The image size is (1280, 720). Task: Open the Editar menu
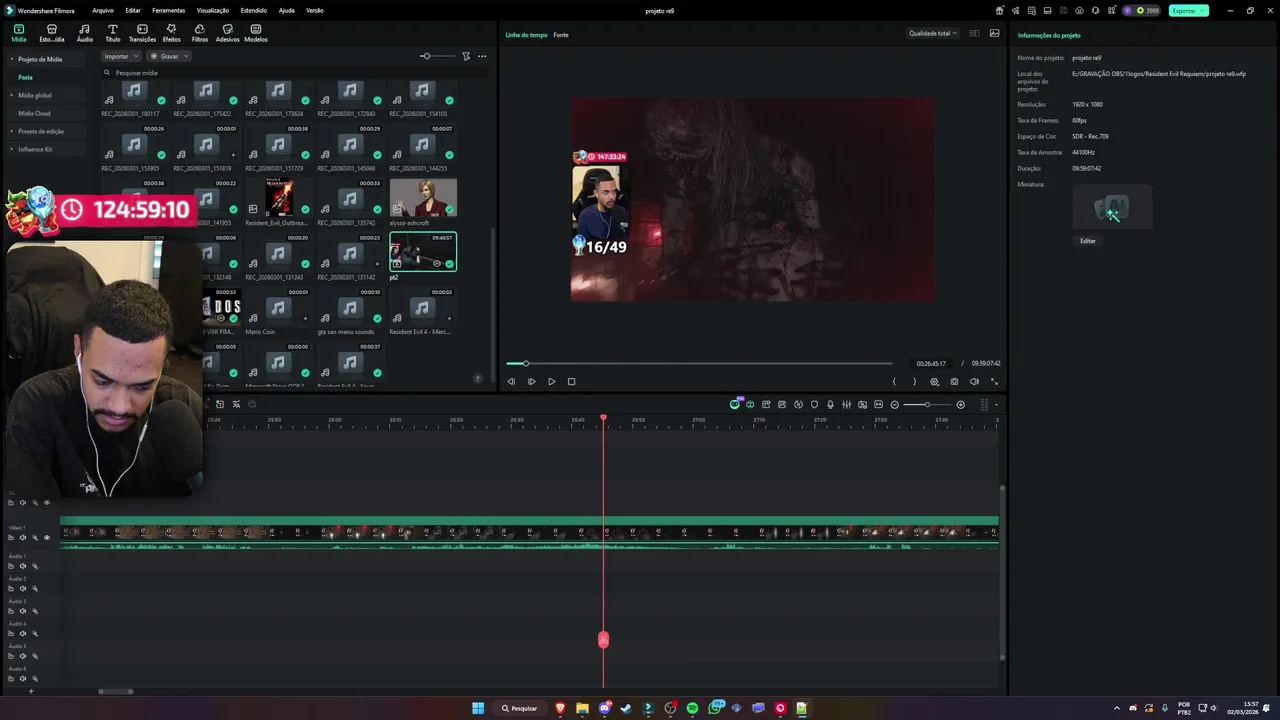[132, 10]
